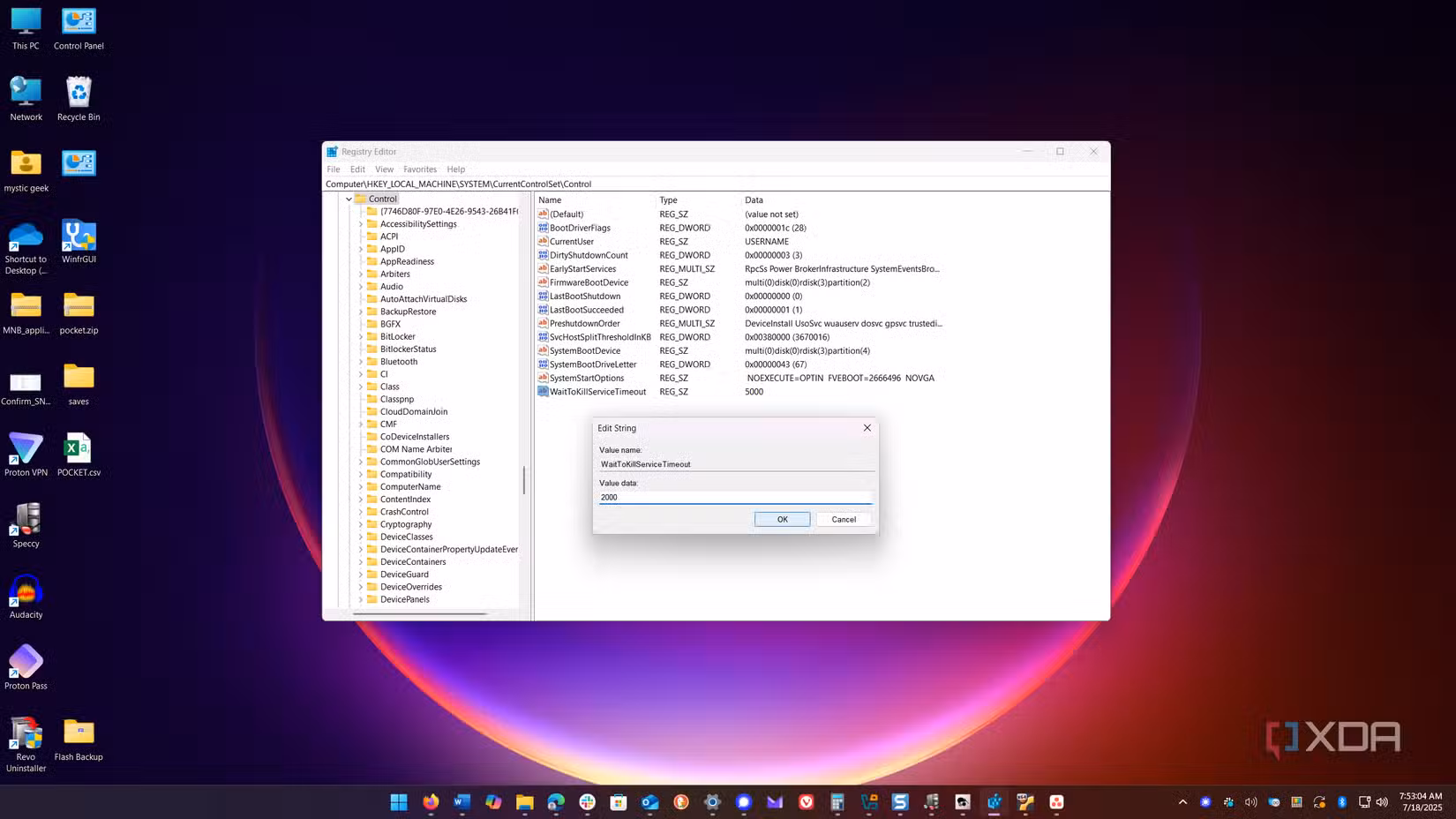Select the SystemStartOptions value
The image size is (1456, 819).
(586, 378)
